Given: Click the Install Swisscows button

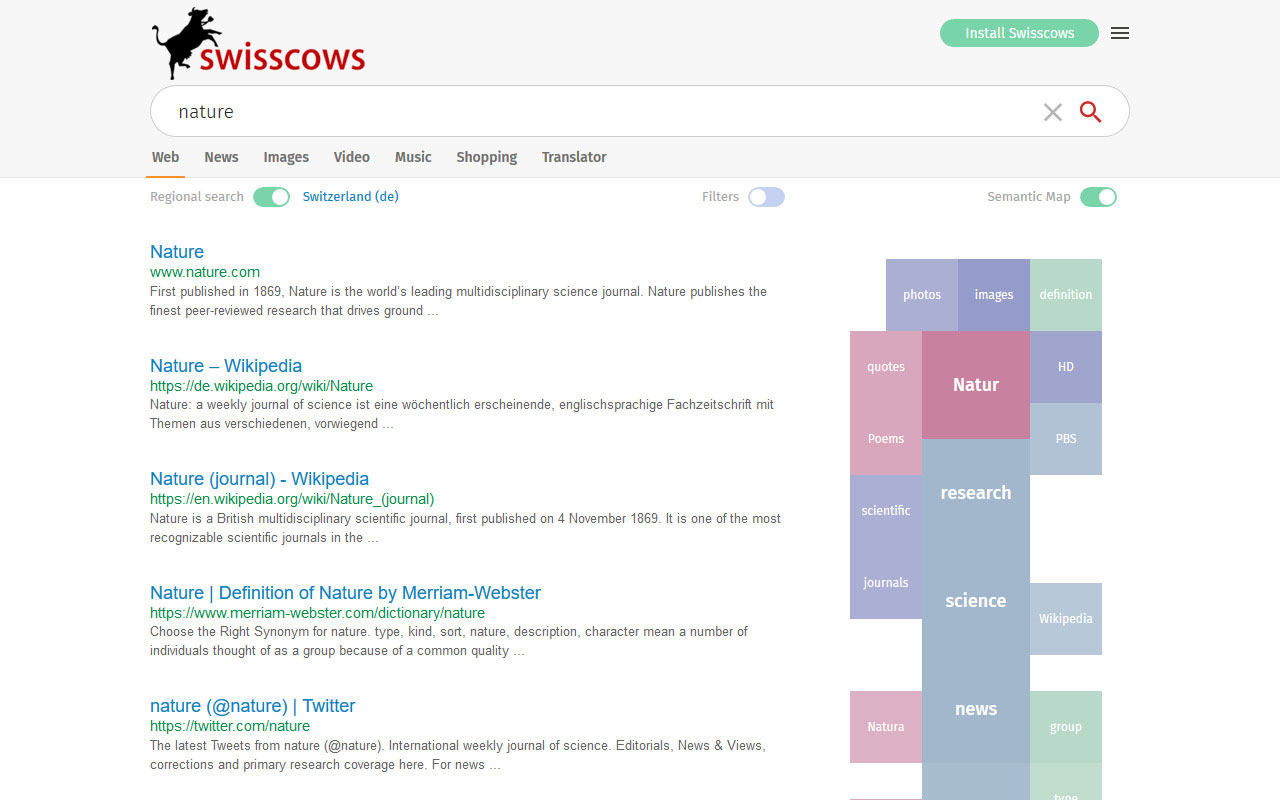Looking at the screenshot, I should pos(1019,33).
